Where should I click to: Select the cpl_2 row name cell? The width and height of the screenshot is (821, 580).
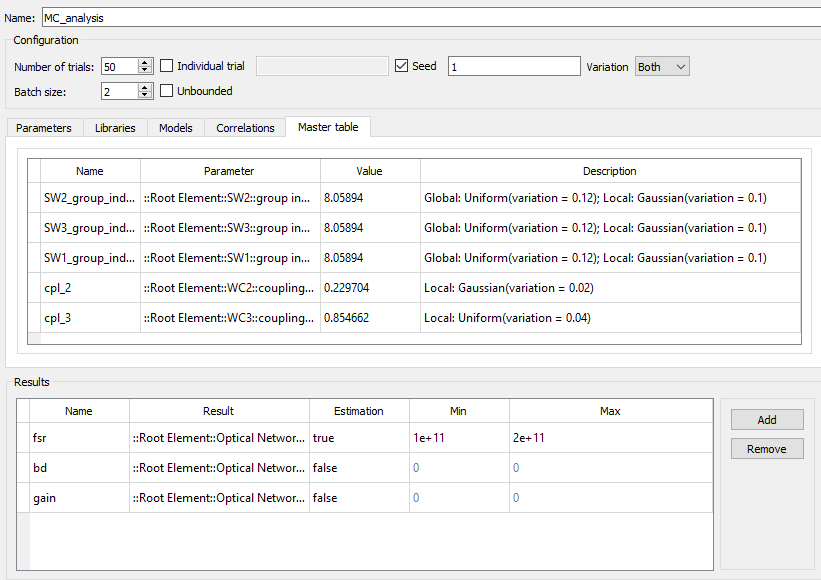click(x=90, y=288)
